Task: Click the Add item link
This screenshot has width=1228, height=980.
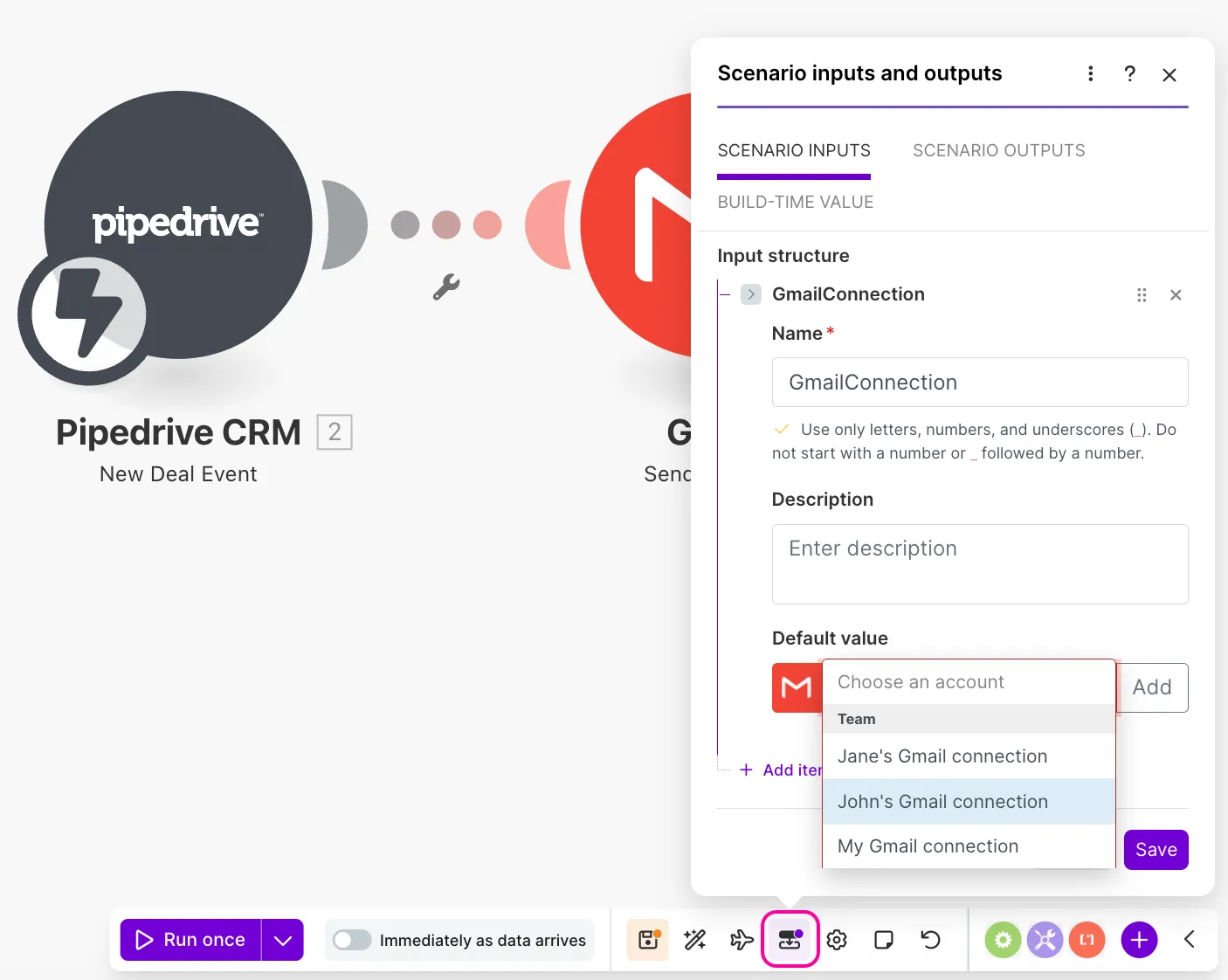Action: [x=780, y=770]
